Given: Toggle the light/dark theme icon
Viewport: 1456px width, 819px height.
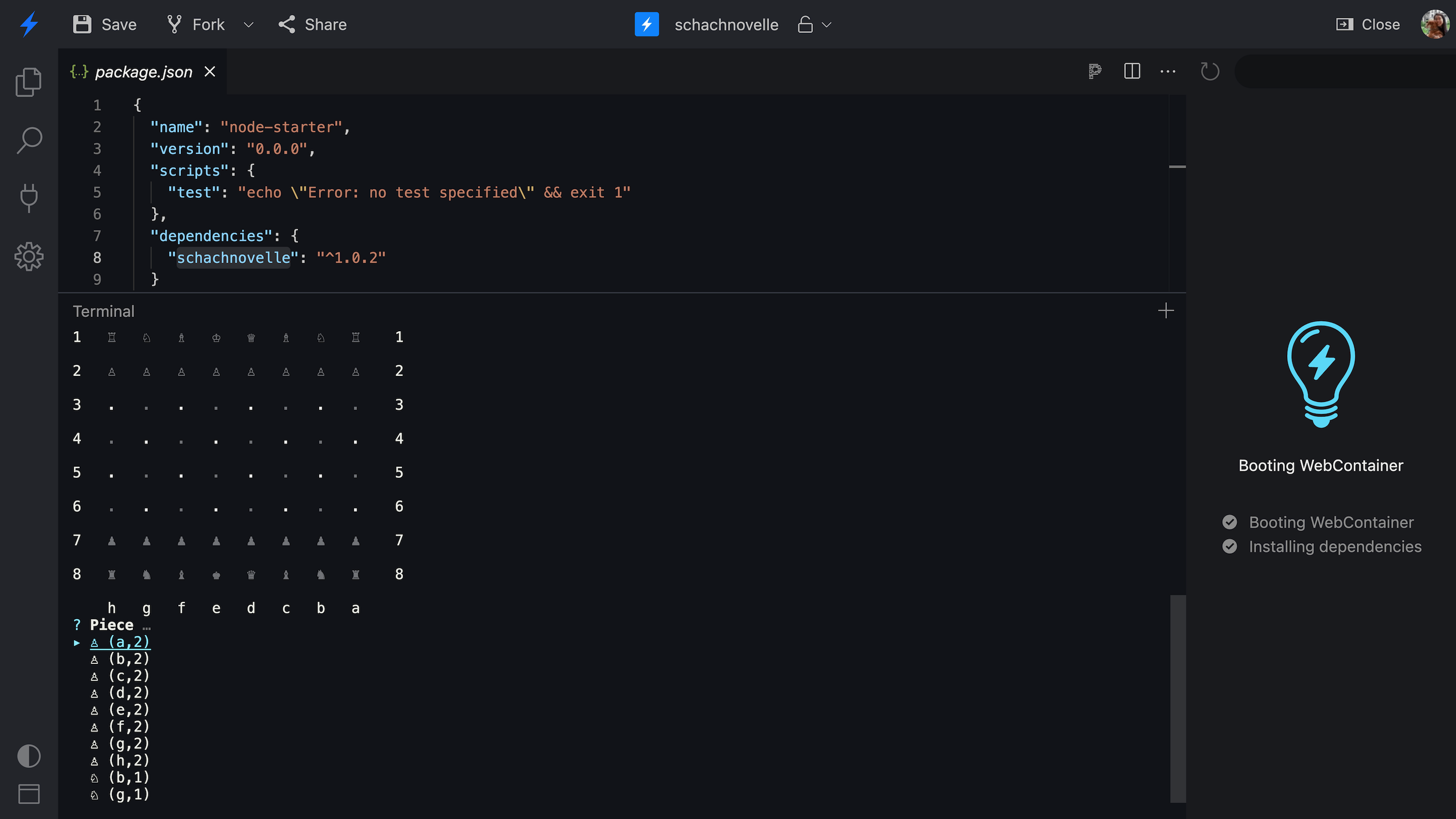Looking at the screenshot, I should (x=29, y=756).
